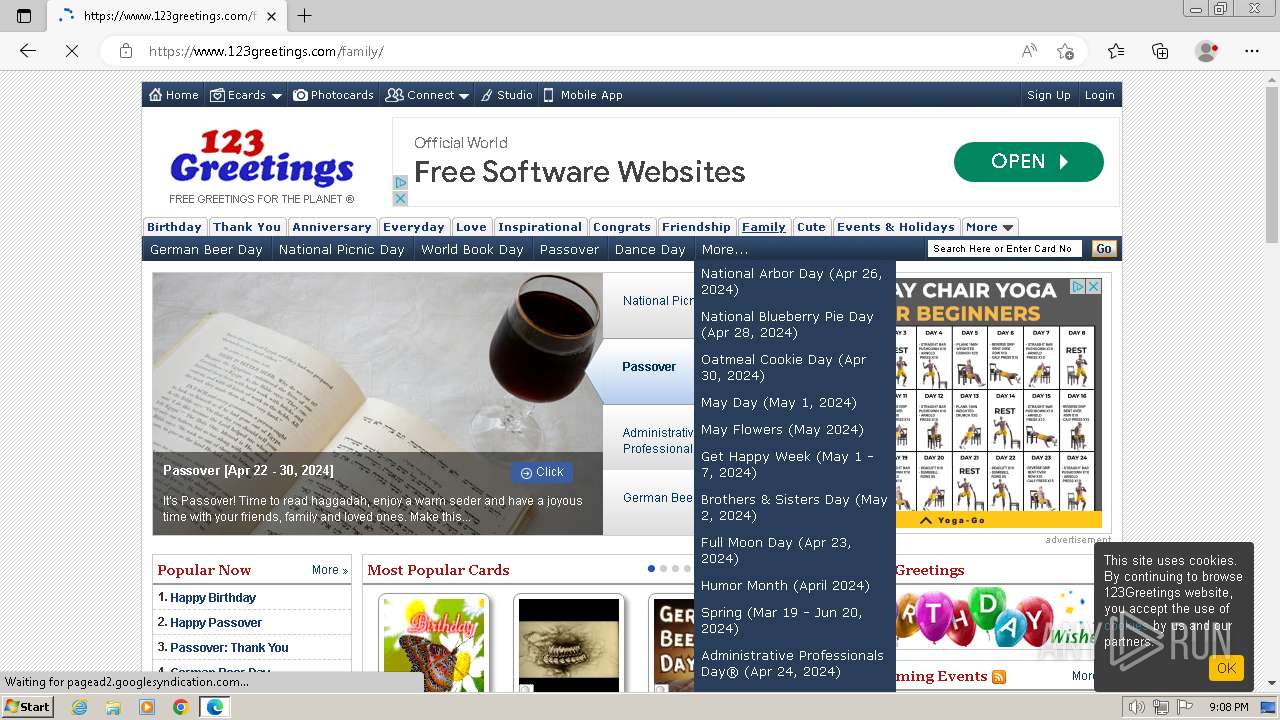Select the Birthday category tab

click(174, 227)
